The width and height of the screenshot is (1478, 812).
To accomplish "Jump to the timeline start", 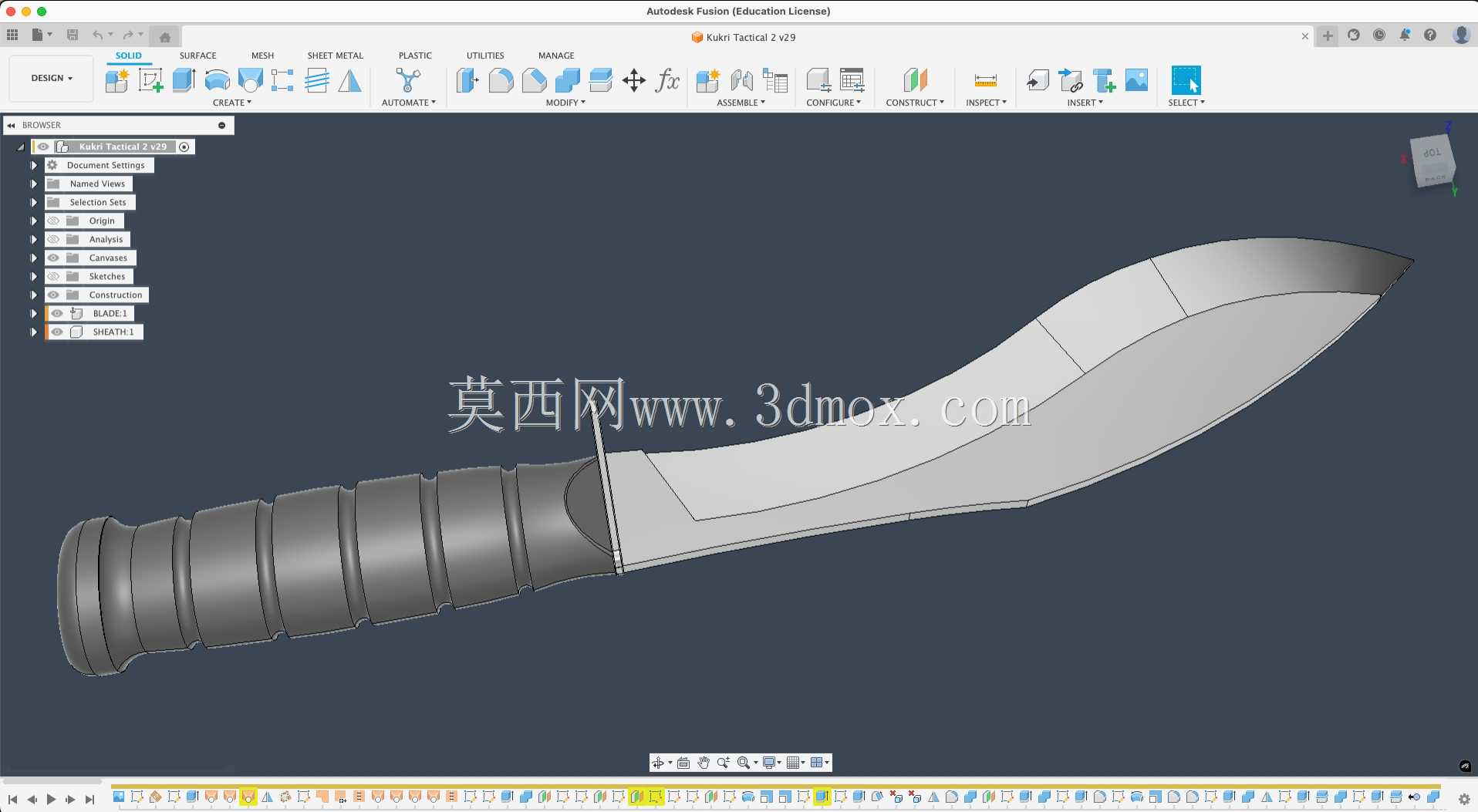I will pyautogui.click(x=12, y=800).
